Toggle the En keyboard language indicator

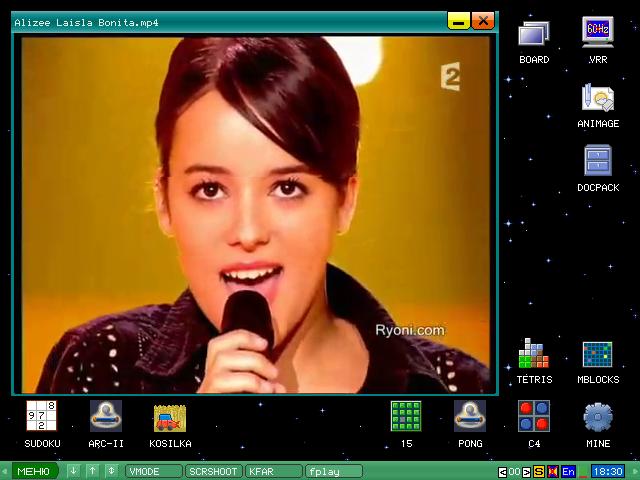click(568, 471)
